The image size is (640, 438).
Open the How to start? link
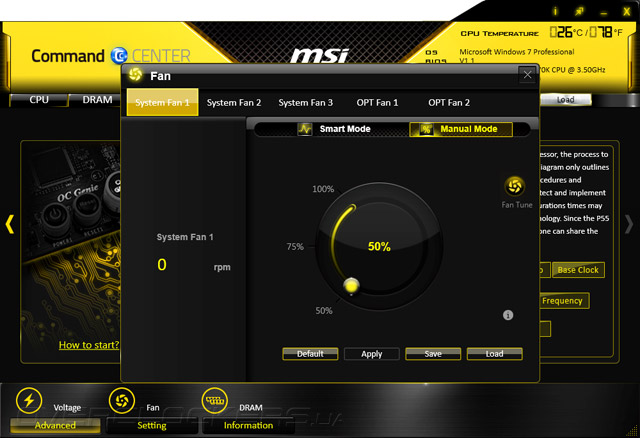coord(89,345)
